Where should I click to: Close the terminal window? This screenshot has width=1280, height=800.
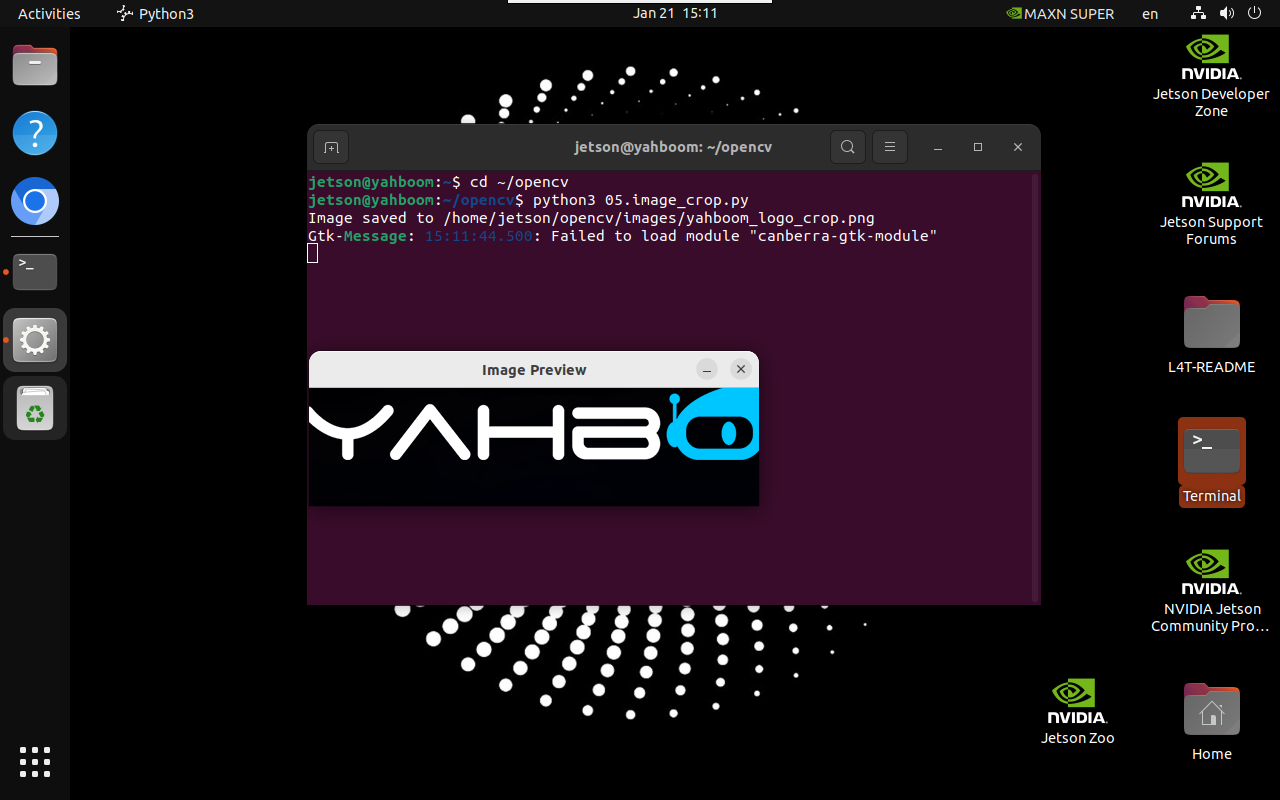1018,148
